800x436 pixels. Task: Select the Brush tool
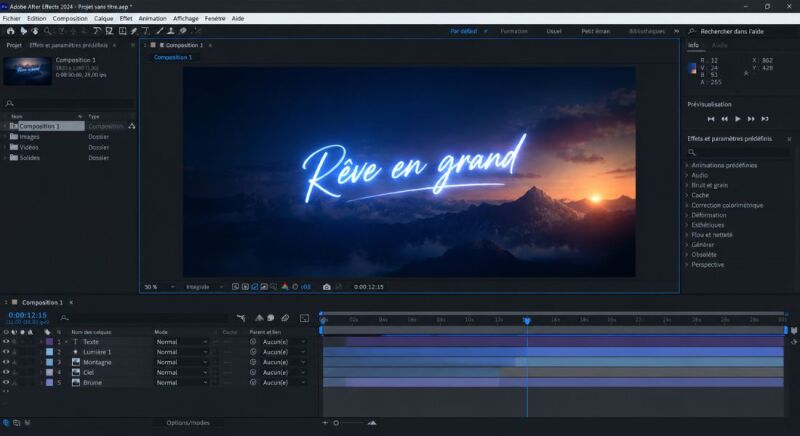tap(160, 31)
